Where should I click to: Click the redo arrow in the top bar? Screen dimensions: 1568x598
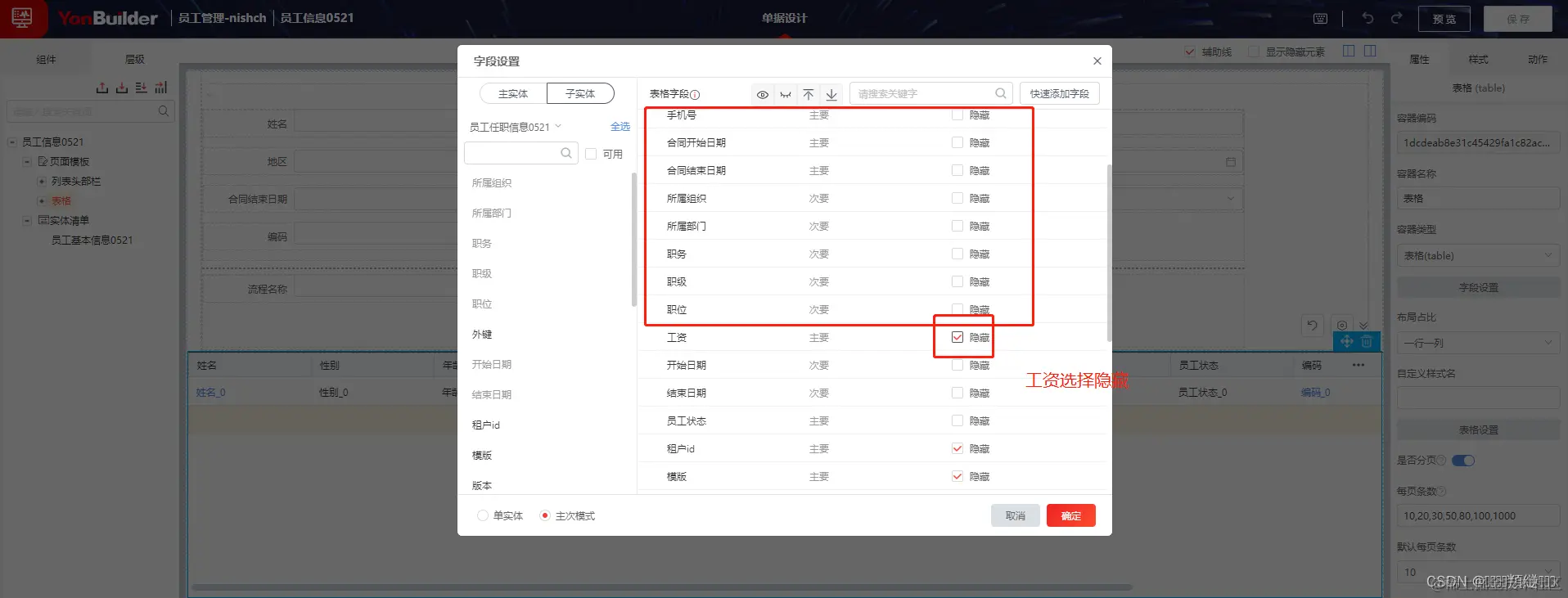(1396, 18)
